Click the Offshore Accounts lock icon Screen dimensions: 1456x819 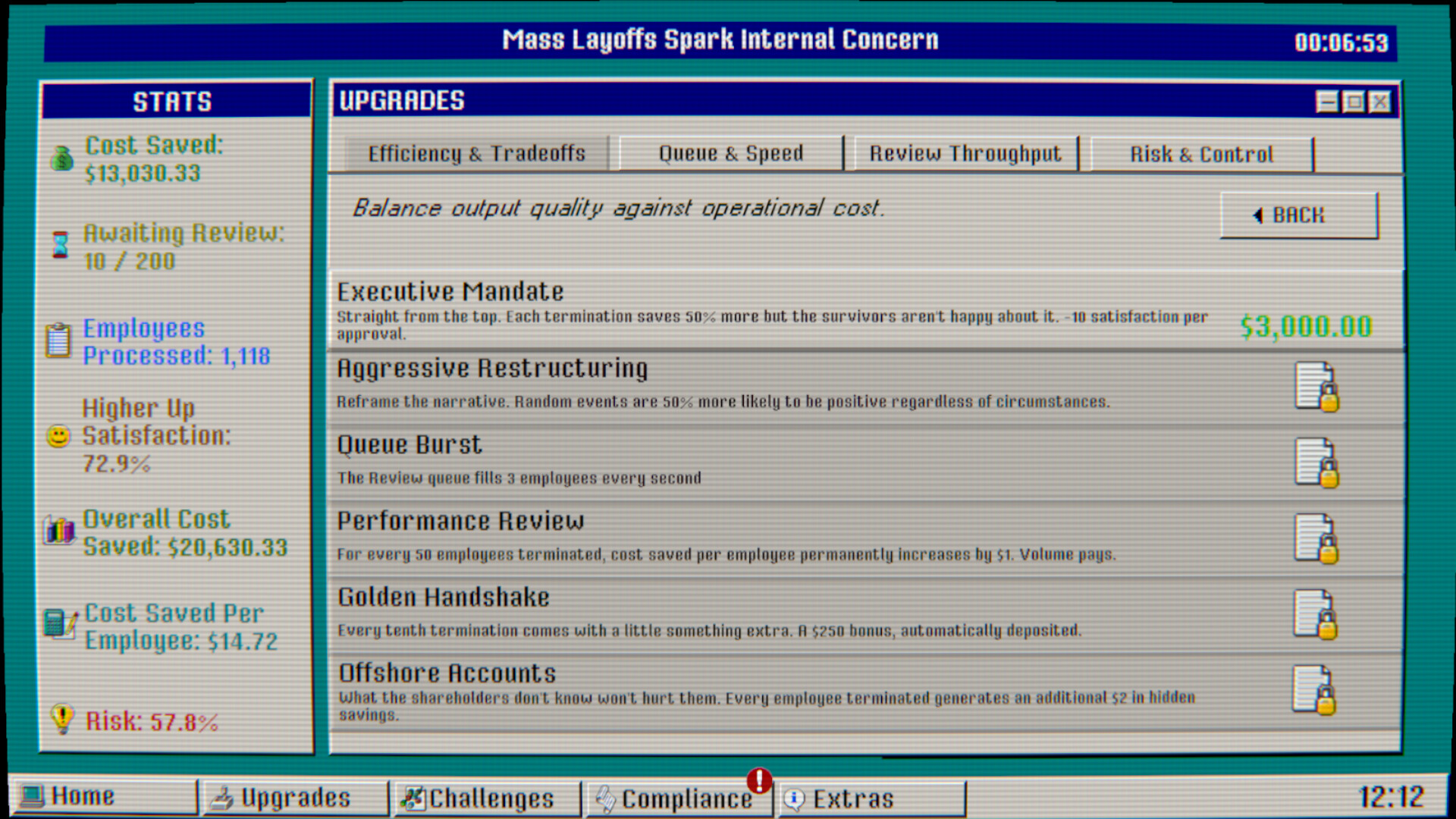point(1315,689)
